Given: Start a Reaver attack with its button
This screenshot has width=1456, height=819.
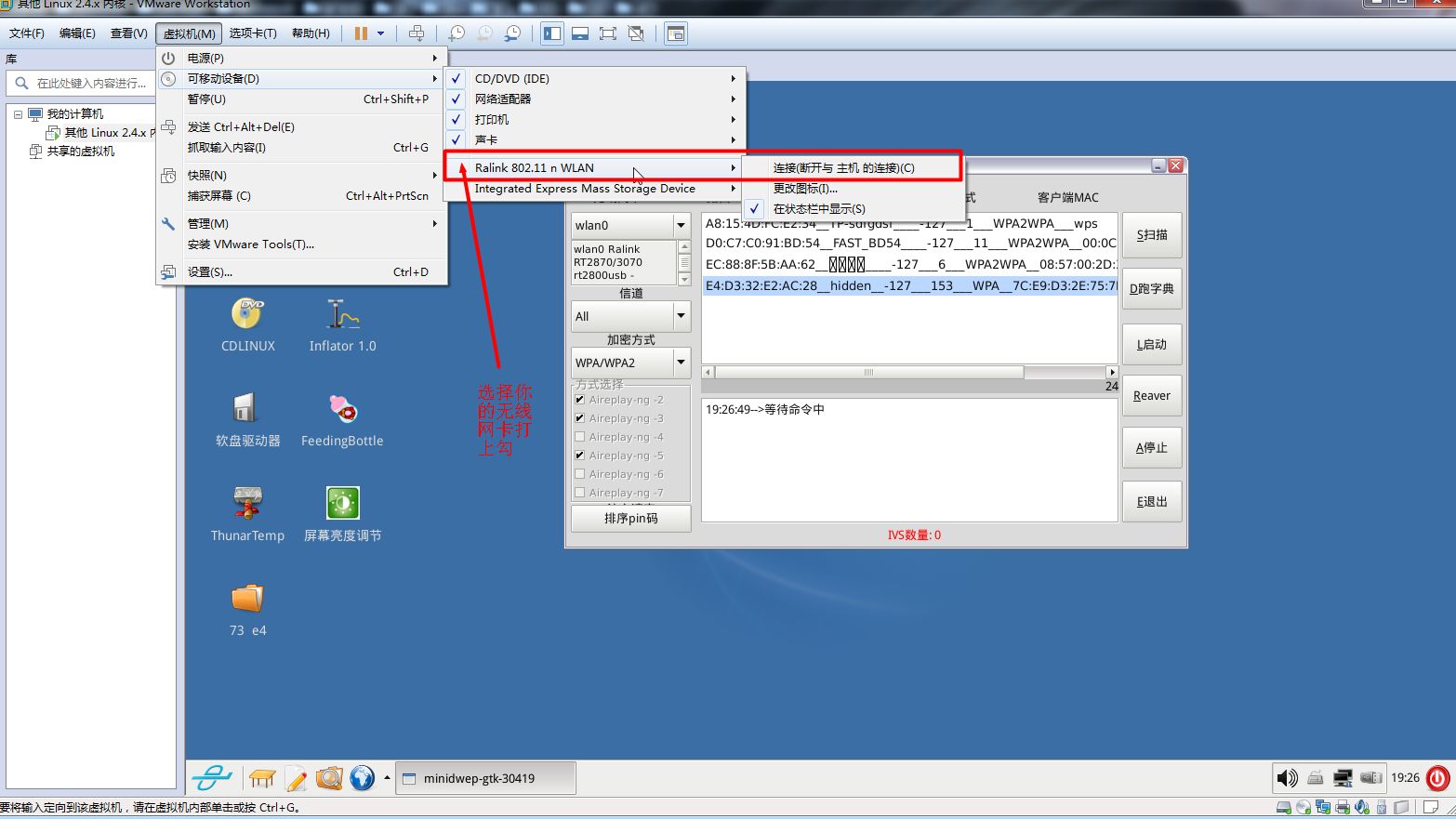Looking at the screenshot, I should [x=1152, y=395].
